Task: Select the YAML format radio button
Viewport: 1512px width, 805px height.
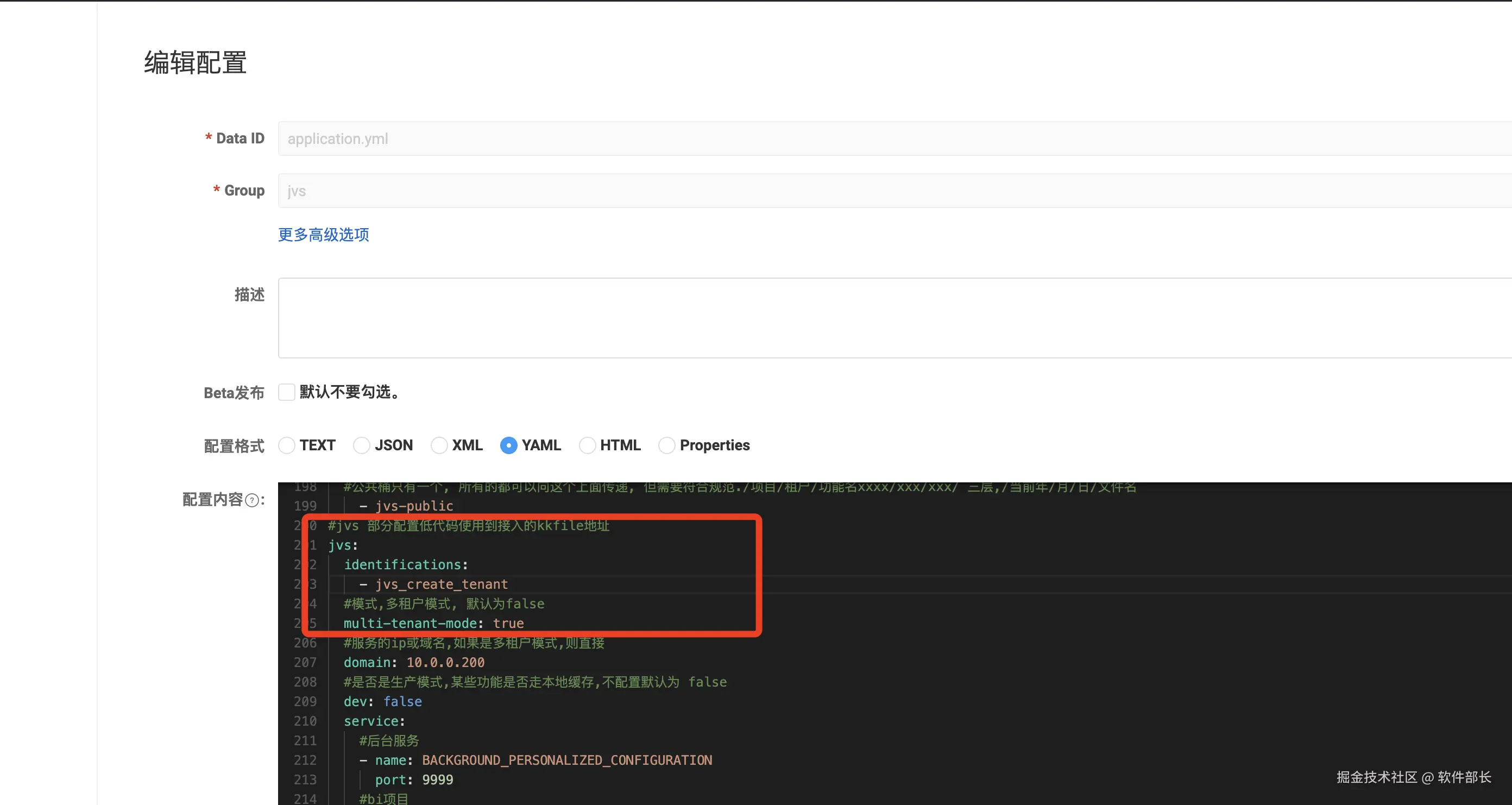Action: (x=508, y=445)
